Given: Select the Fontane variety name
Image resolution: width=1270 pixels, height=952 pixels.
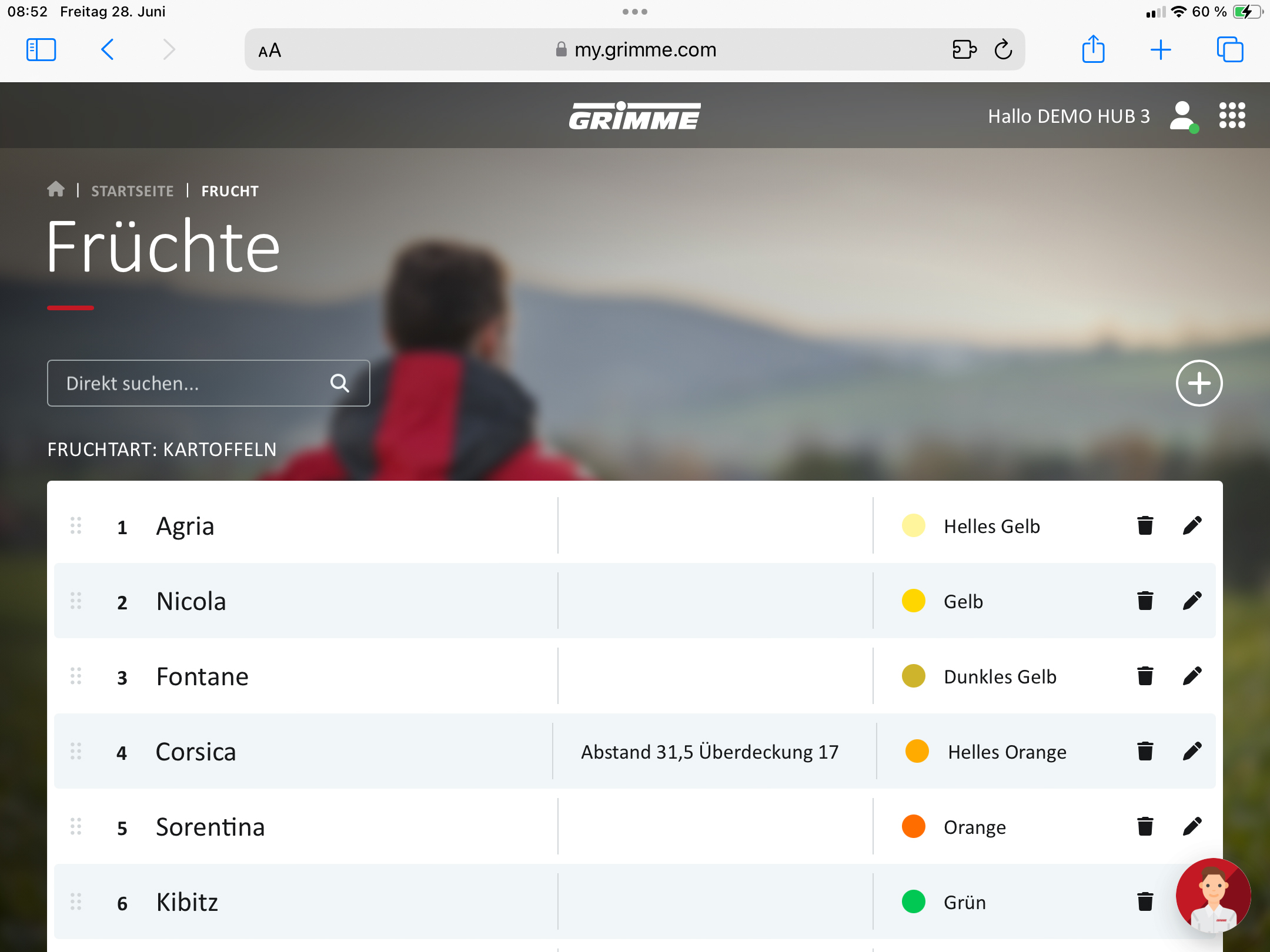Looking at the screenshot, I should click(x=202, y=676).
